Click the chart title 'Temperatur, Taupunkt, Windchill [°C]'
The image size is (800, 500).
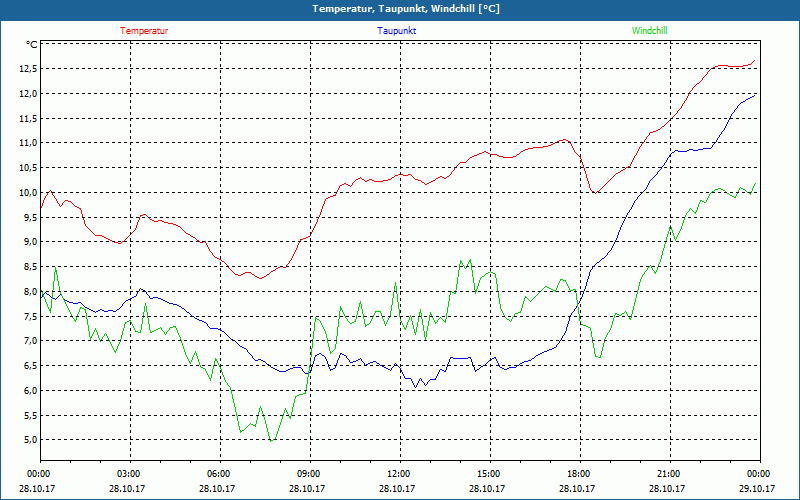[x=406, y=9]
